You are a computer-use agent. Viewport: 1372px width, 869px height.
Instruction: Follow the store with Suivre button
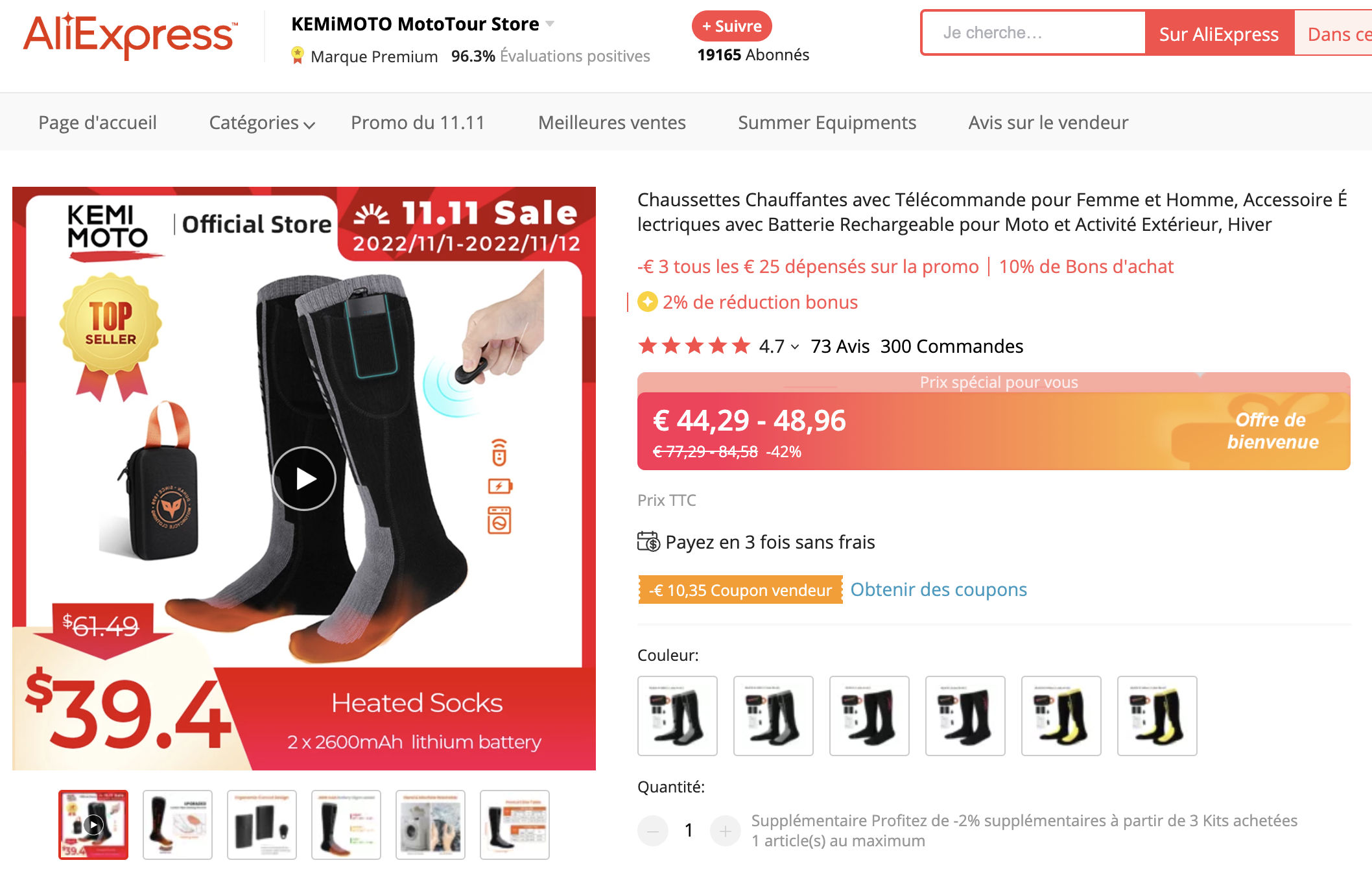tap(731, 26)
